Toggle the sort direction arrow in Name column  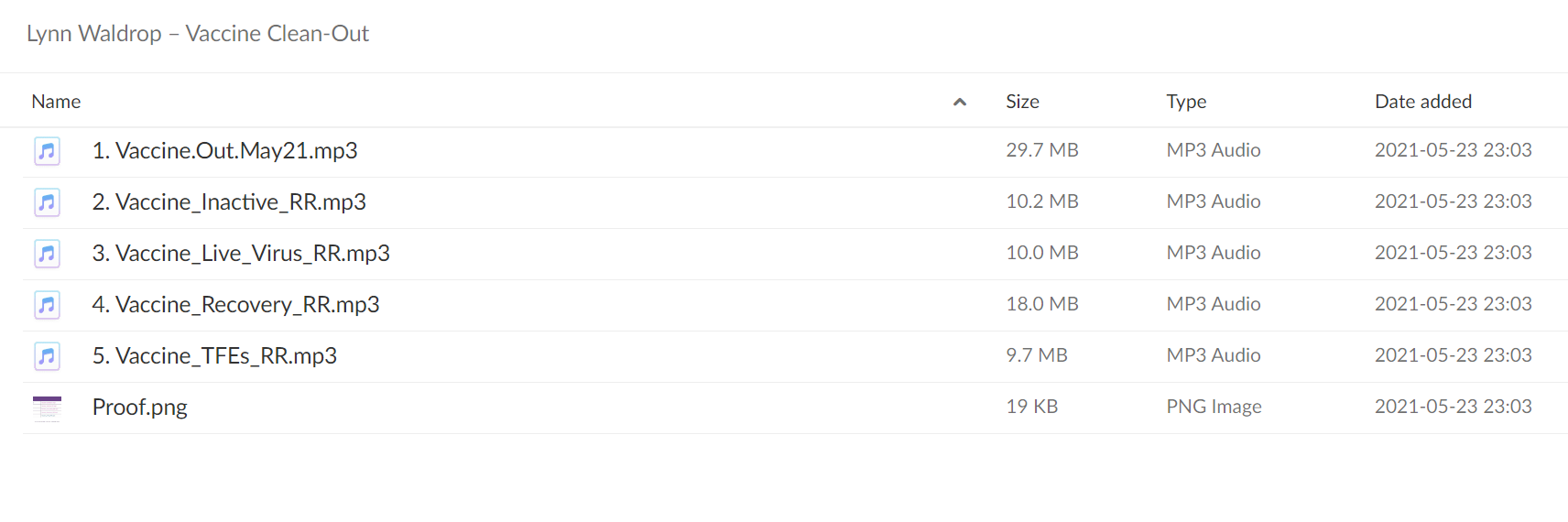tap(960, 102)
